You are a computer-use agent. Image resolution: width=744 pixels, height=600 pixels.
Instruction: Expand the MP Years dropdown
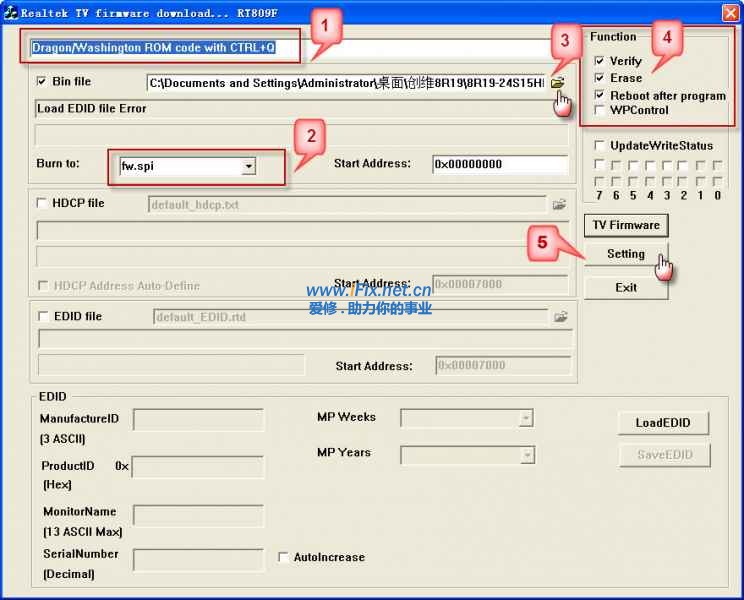point(526,455)
